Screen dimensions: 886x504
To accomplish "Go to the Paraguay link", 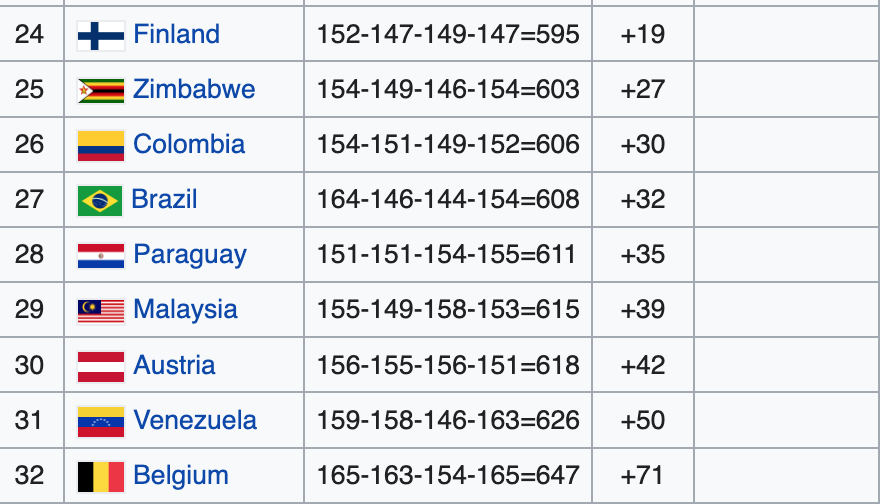I will pos(190,255).
